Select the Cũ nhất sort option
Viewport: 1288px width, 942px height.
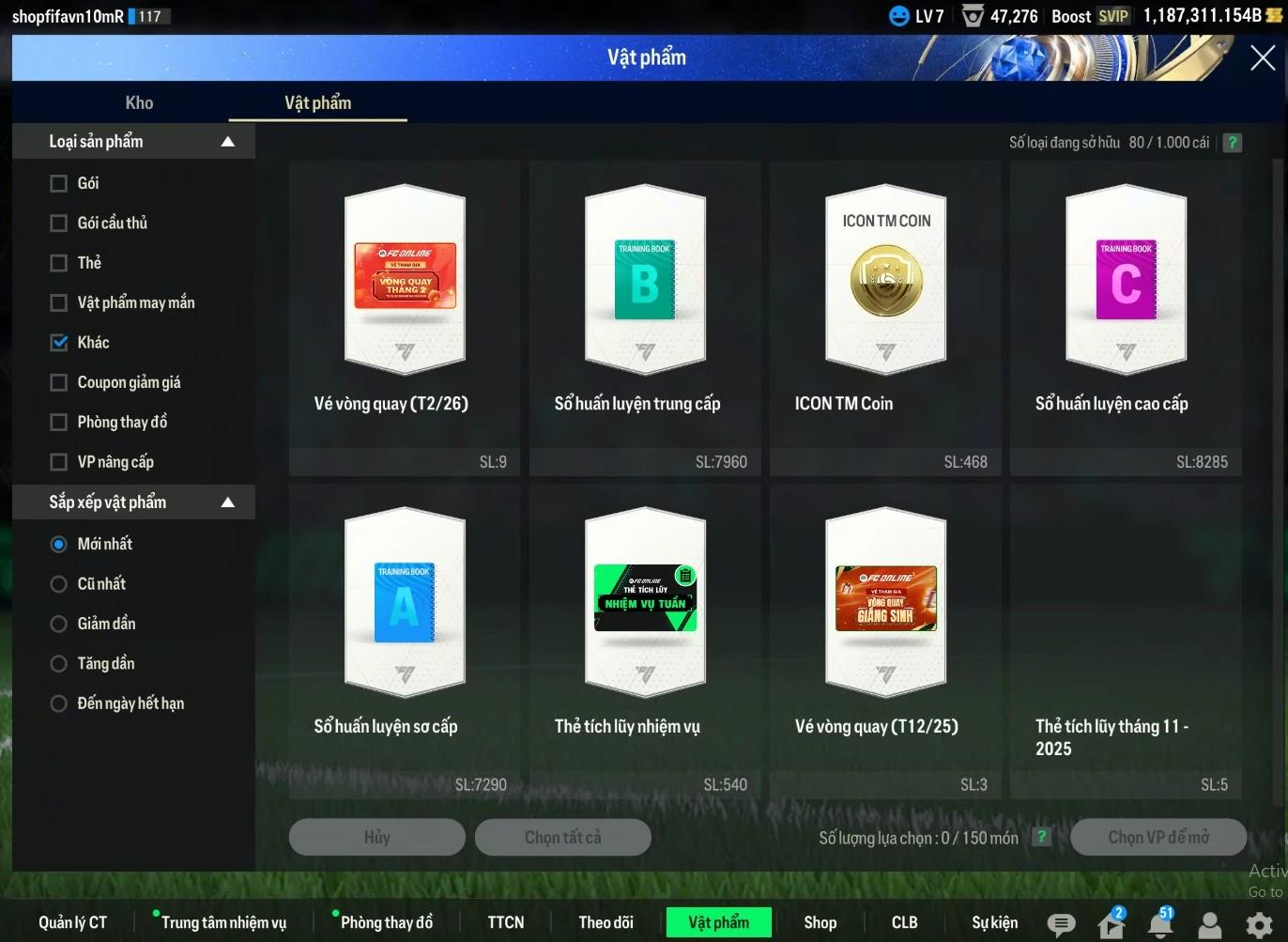59,584
